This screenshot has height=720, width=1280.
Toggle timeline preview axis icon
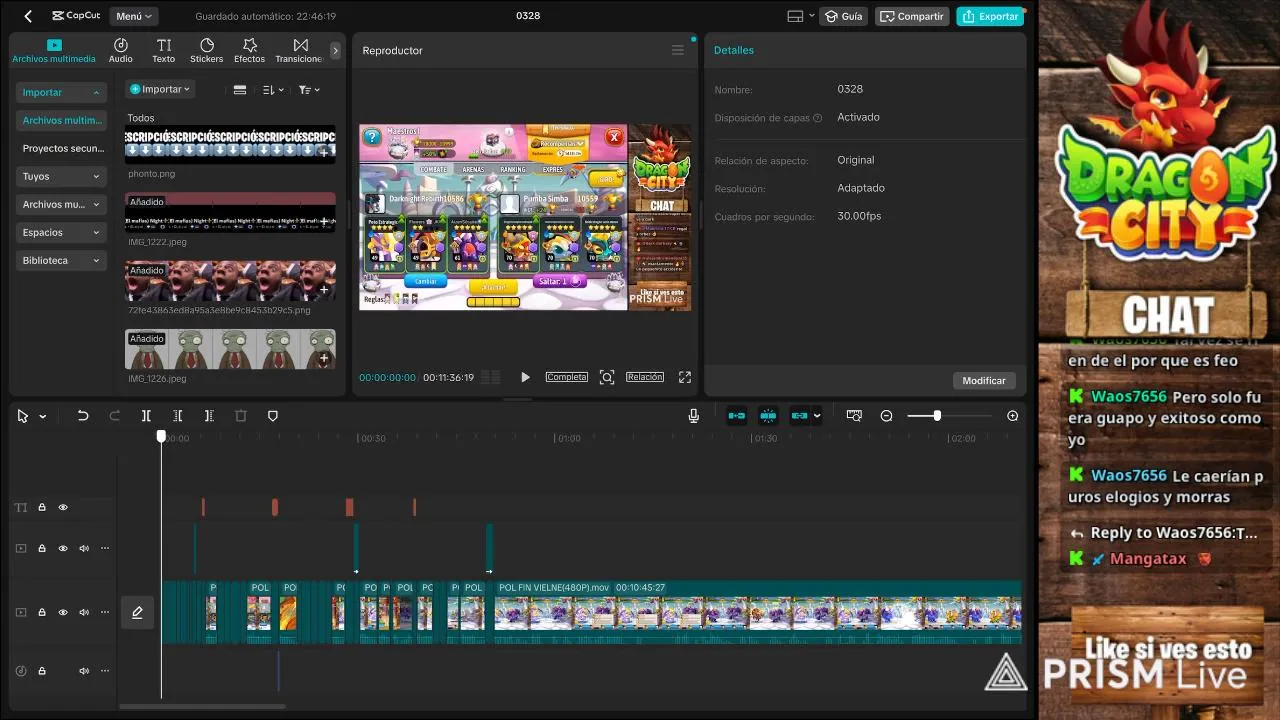click(x=854, y=416)
